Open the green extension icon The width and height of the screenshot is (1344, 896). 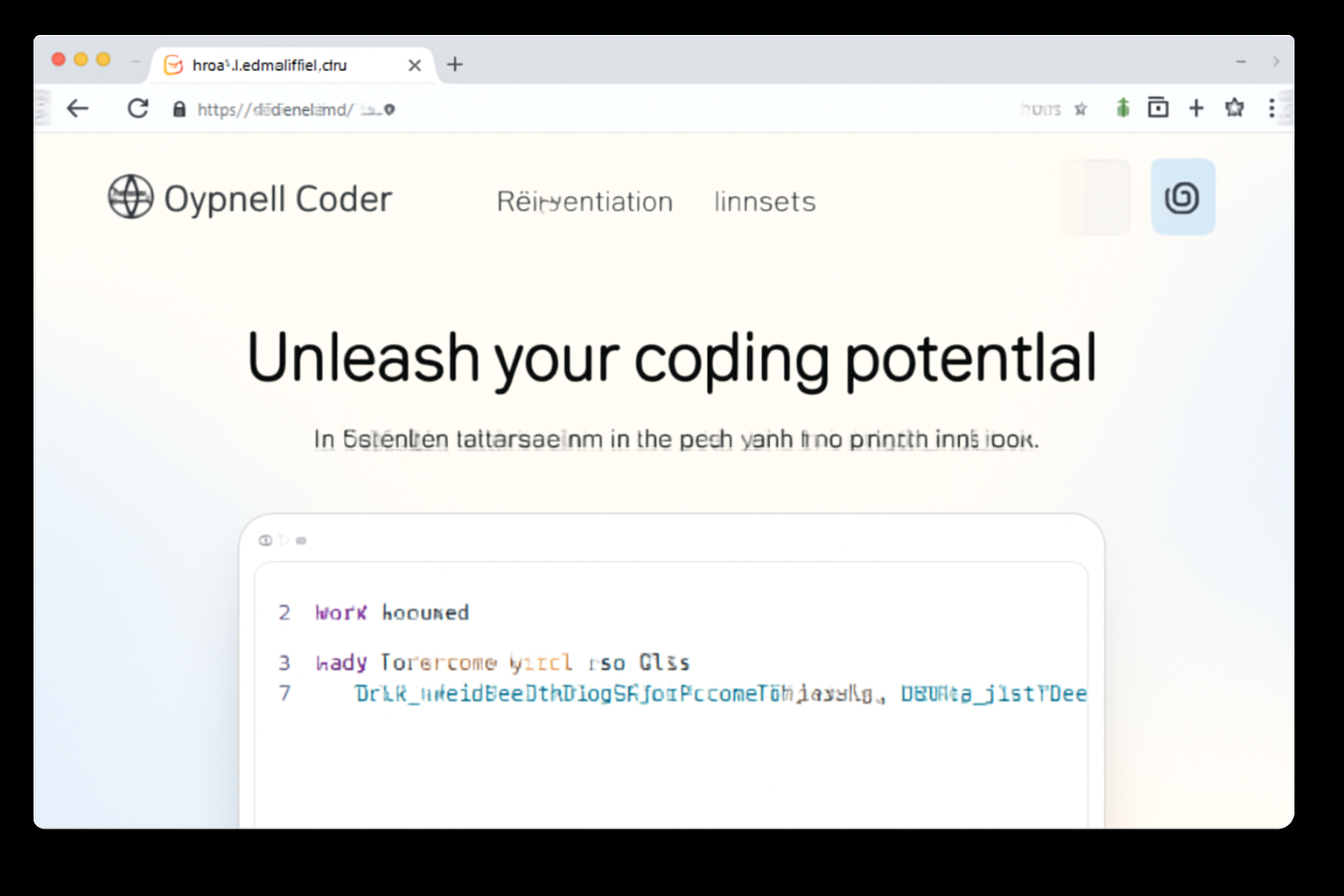[x=1123, y=108]
